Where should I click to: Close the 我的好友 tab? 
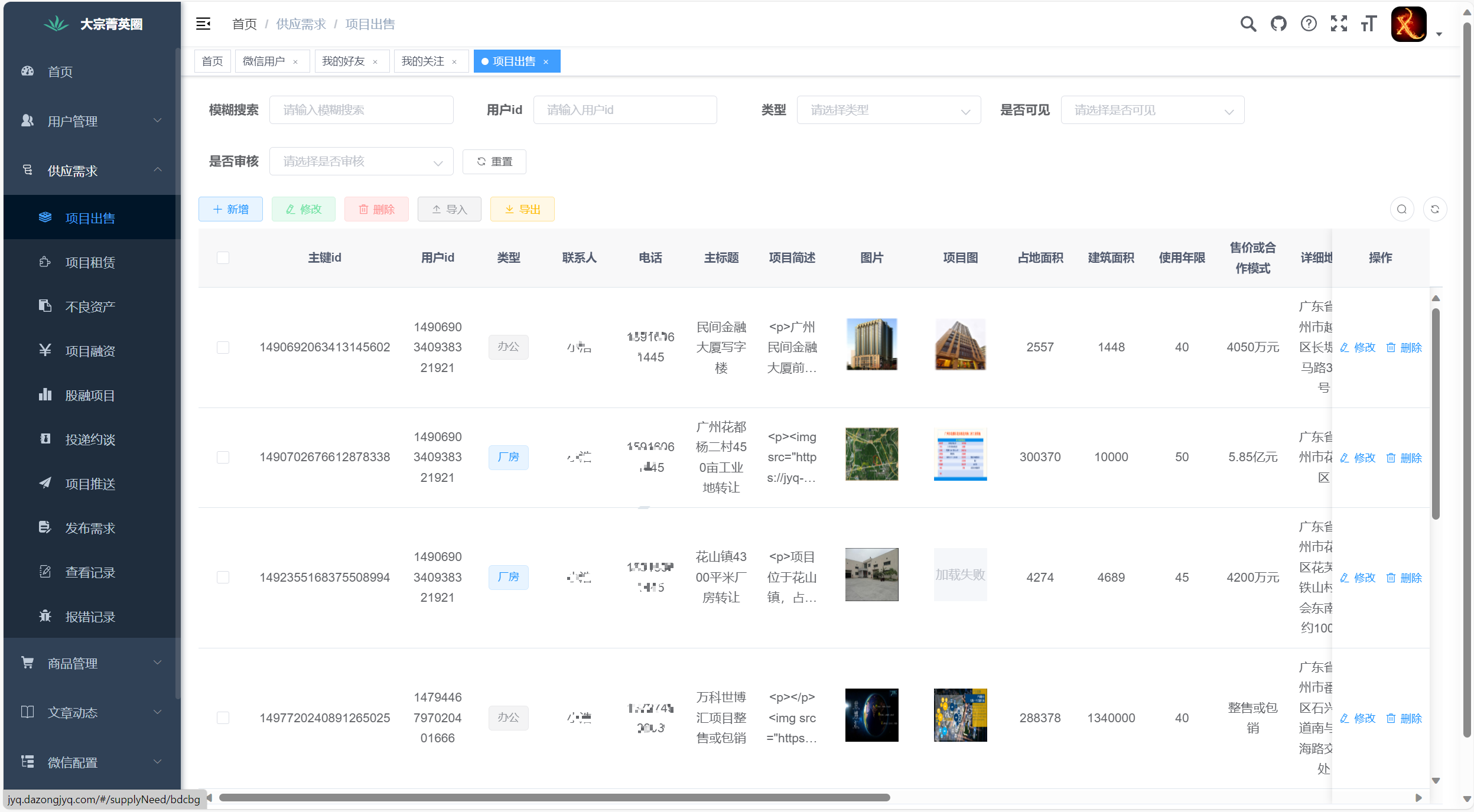(x=375, y=62)
